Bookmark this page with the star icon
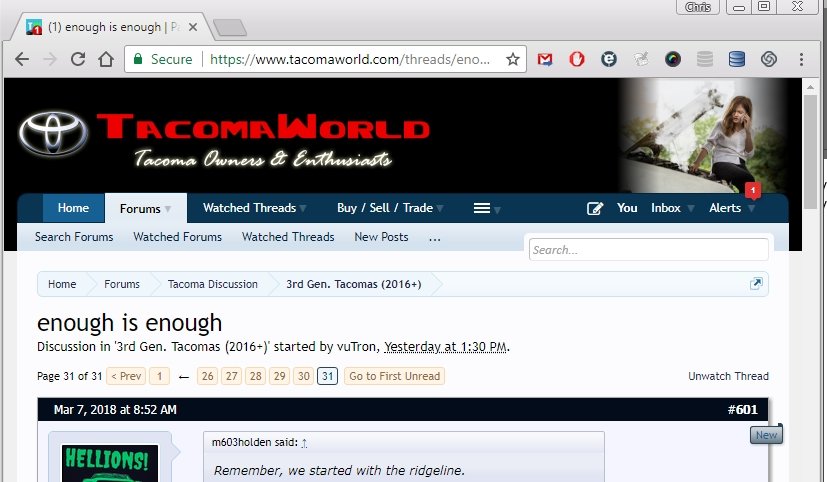The height and width of the screenshot is (482, 827). click(513, 59)
